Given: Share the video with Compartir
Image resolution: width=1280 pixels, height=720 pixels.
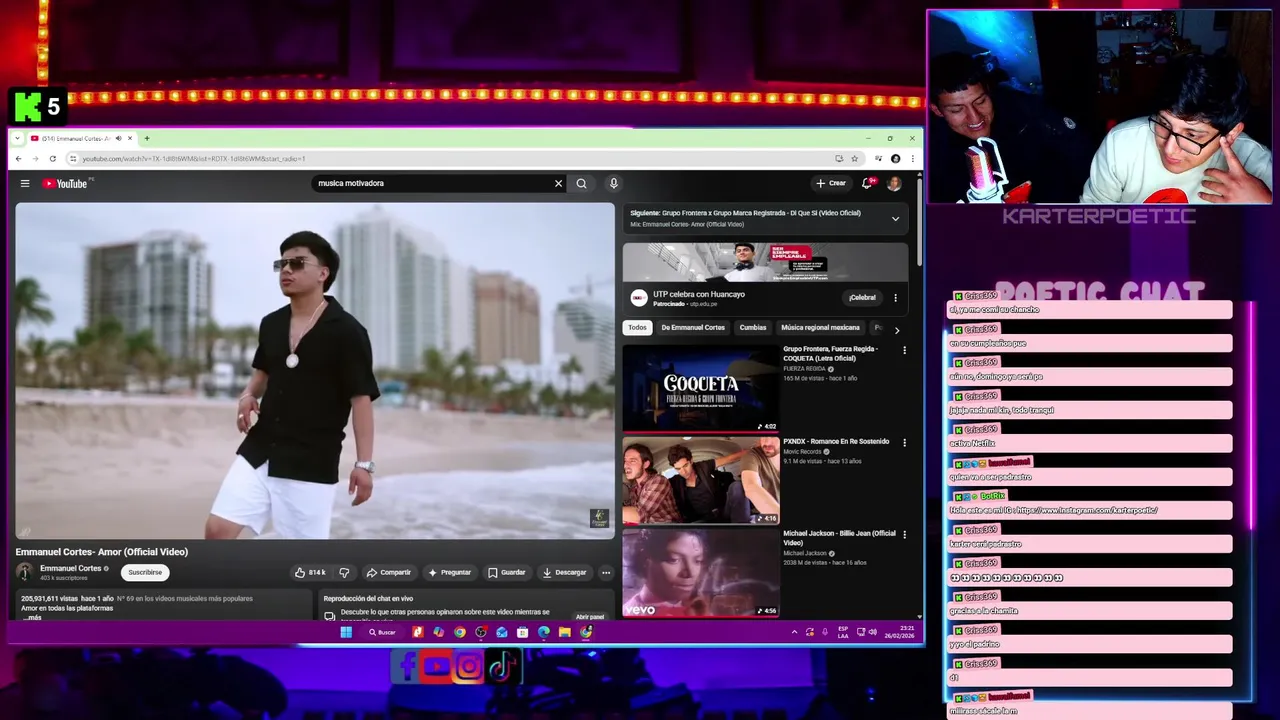Looking at the screenshot, I should point(389,572).
